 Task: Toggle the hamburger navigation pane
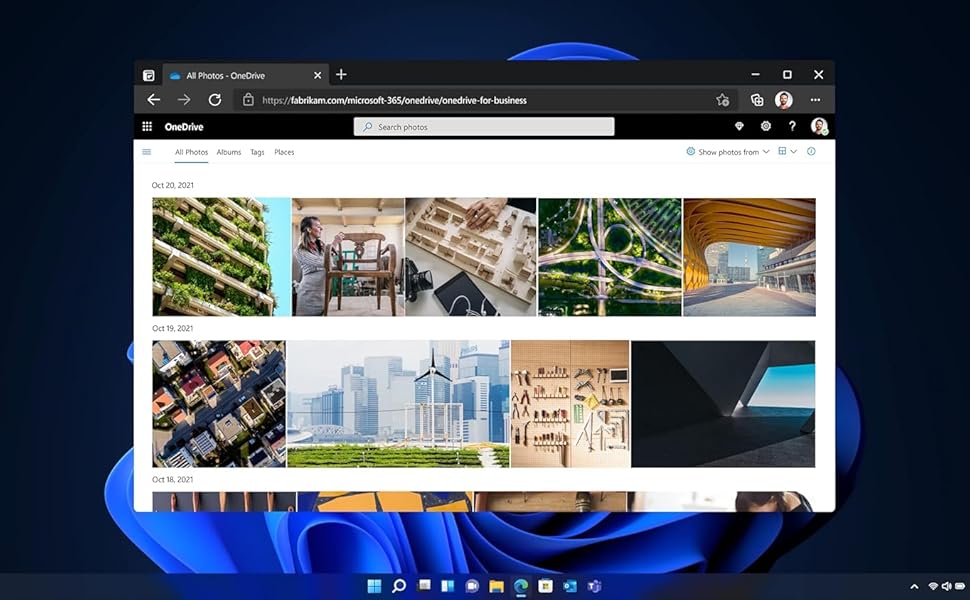pos(147,152)
